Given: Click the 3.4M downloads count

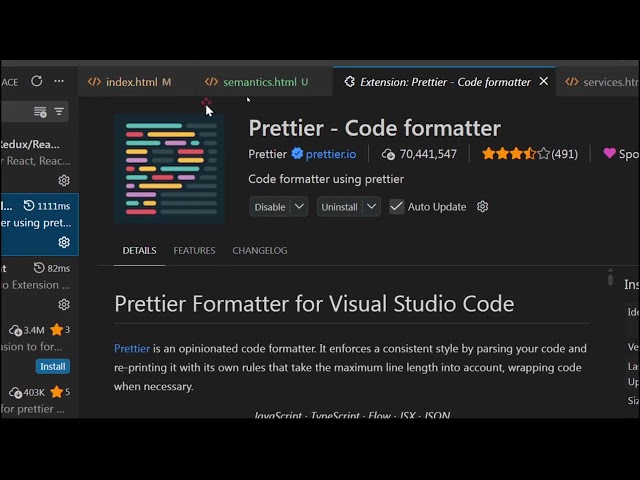Looking at the screenshot, I should 27,330.
